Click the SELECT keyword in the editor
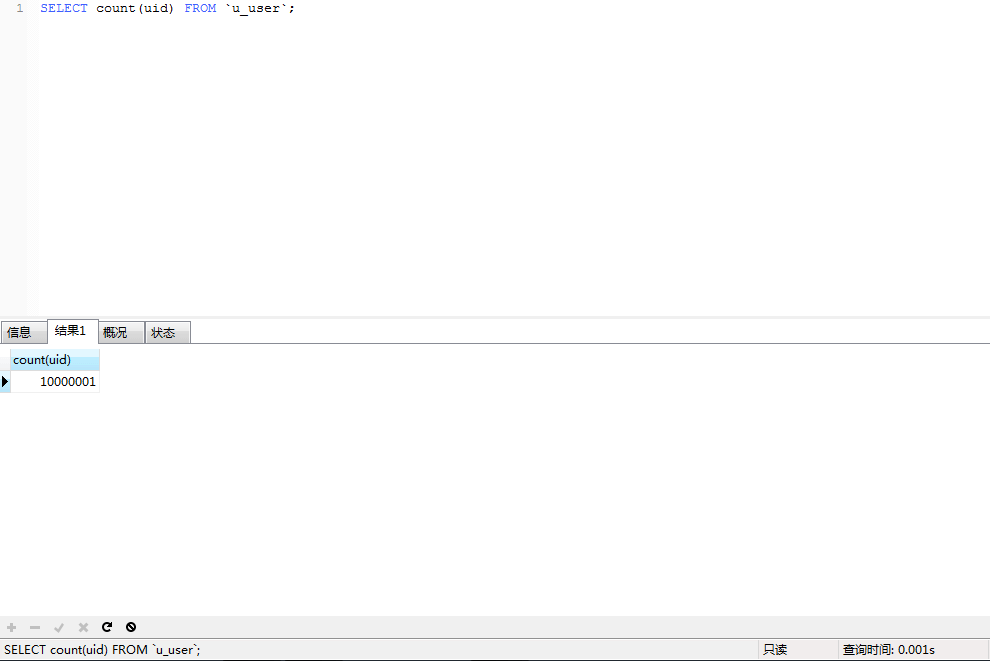This screenshot has width=990, height=661. click(x=64, y=8)
